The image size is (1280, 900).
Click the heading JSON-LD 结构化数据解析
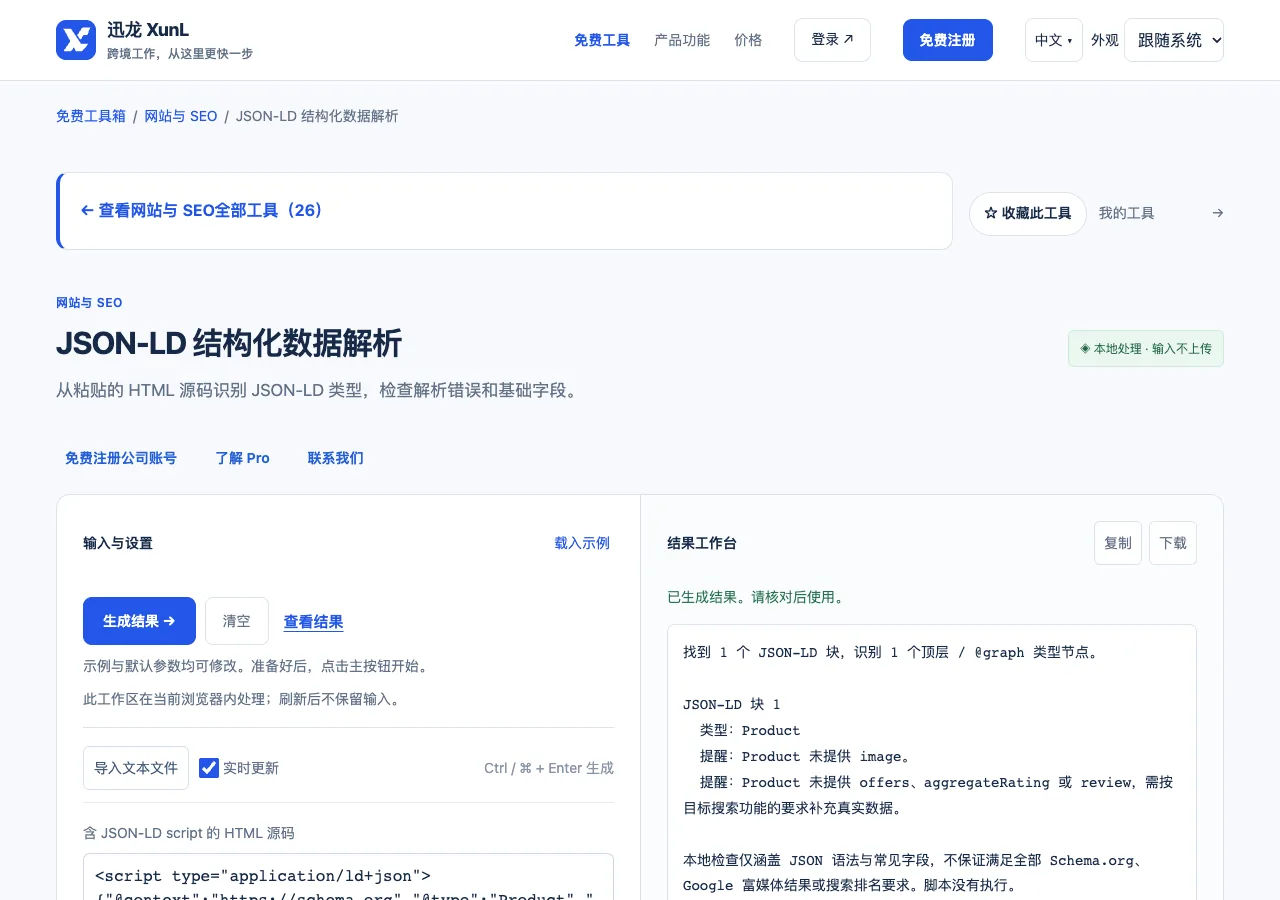coord(229,343)
